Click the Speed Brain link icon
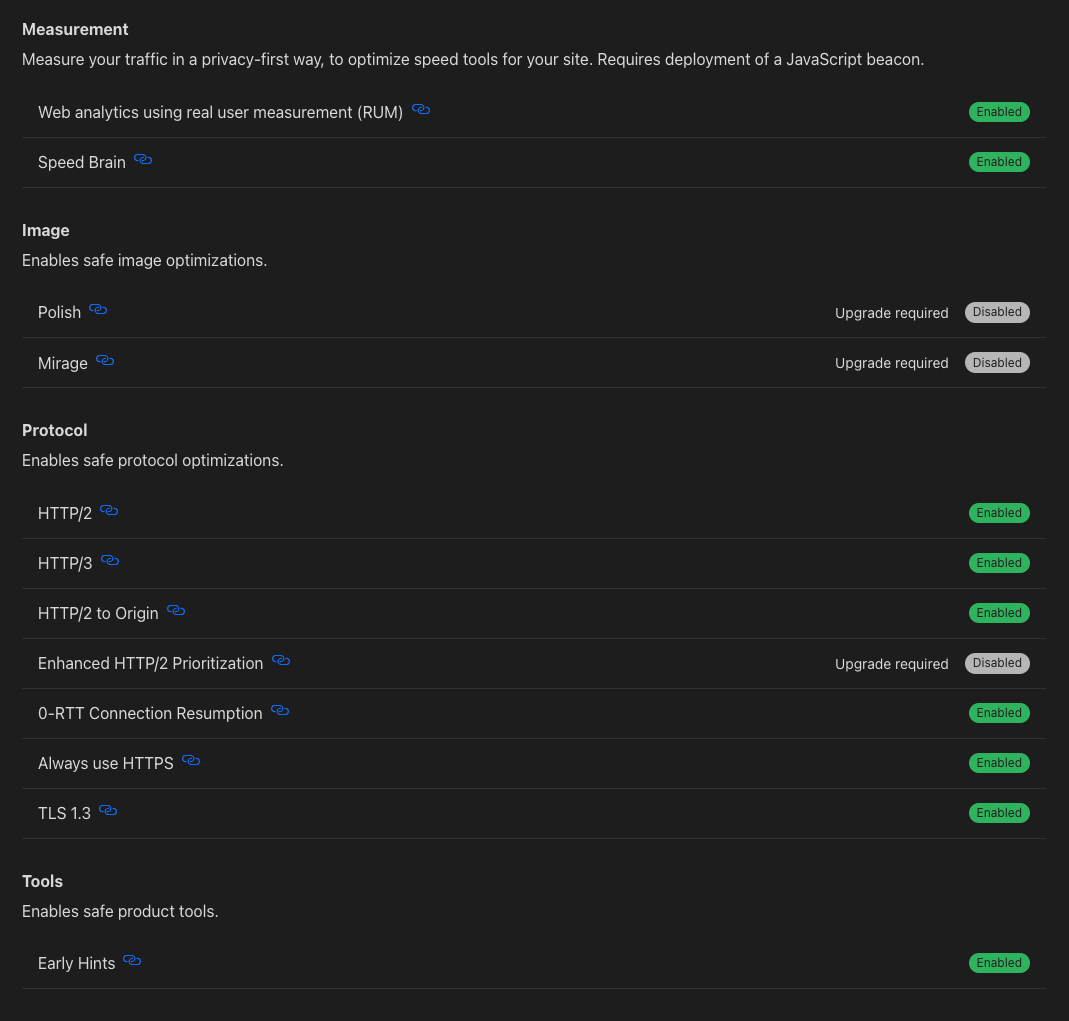 [x=142, y=159]
